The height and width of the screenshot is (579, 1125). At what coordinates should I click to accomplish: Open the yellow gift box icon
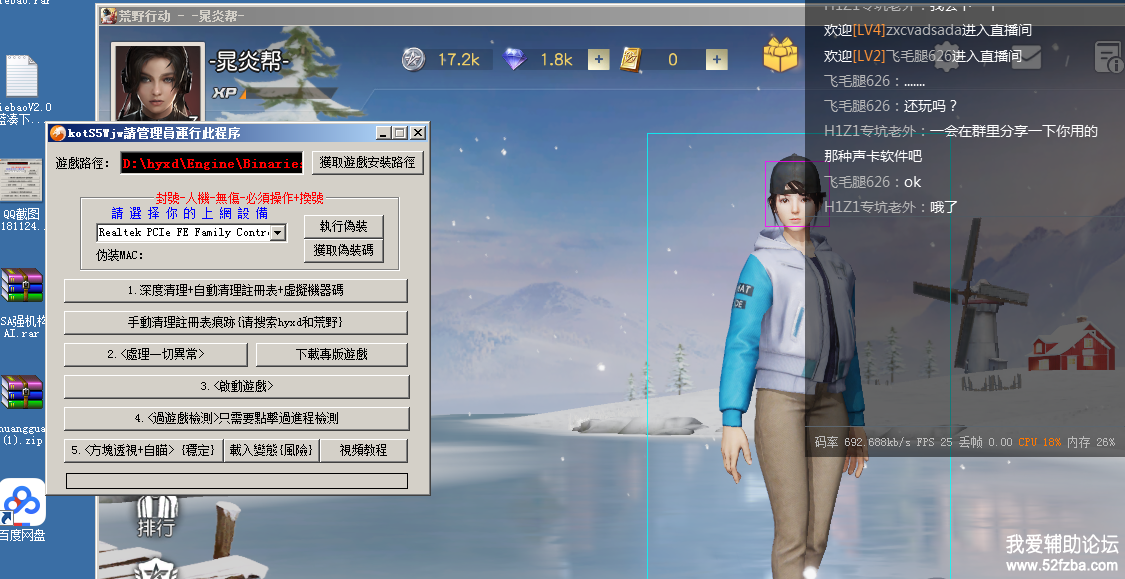[x=780, y=55]
